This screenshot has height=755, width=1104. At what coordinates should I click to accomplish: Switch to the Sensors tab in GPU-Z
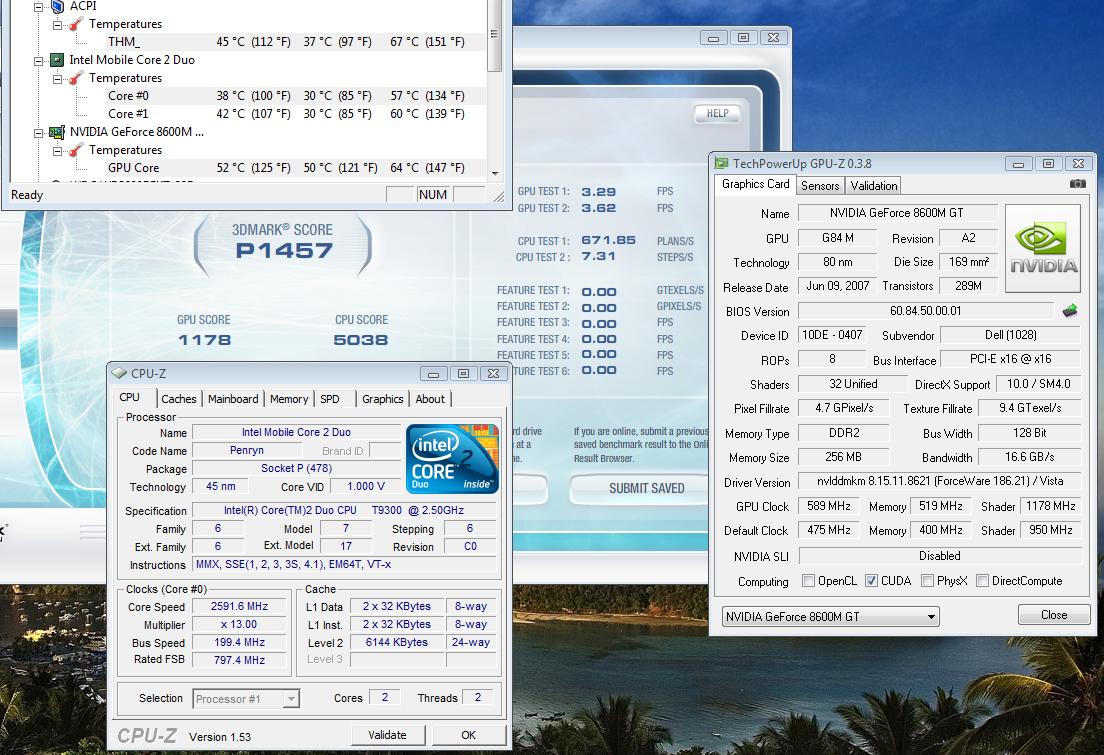point(820,186)
